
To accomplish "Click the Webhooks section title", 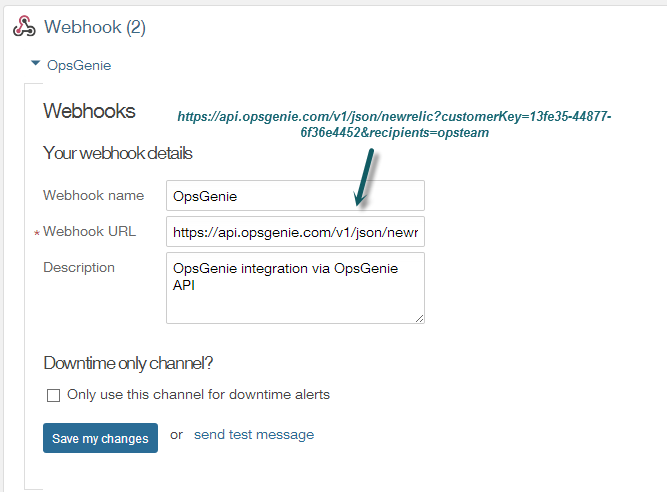I will tap(89, 111).
